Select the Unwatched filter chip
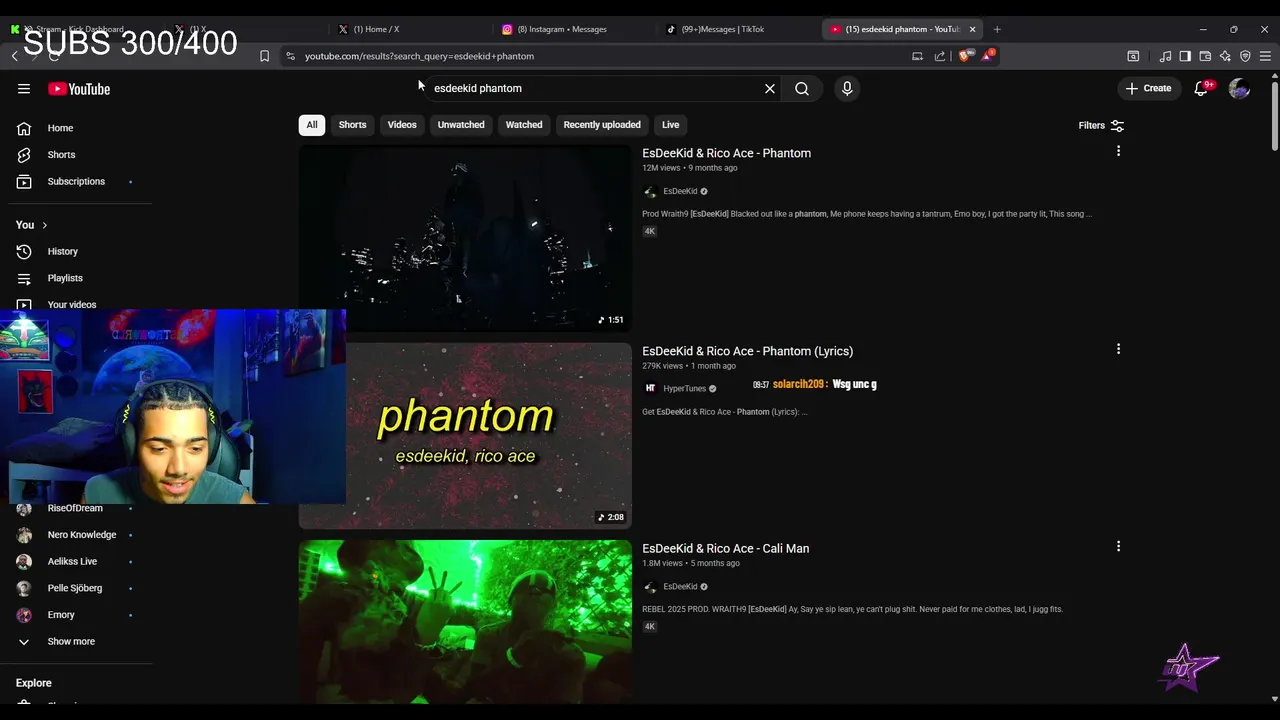This screenshot has width=1280, height=720. tap(461, 125)
